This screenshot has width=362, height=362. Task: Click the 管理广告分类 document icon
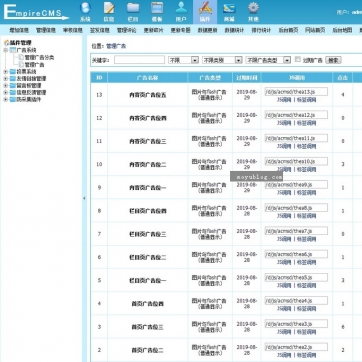click(21, 57)
